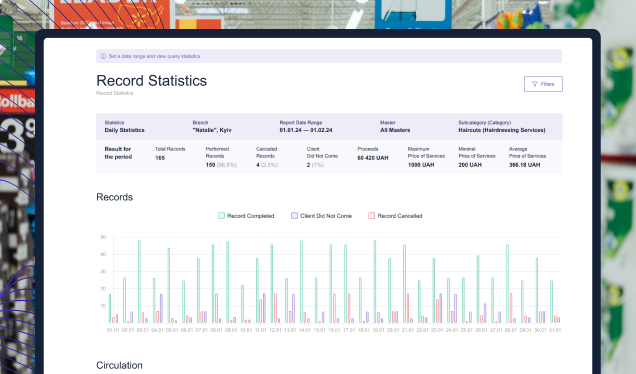The image size is (636, 374).
Task: Click the Records section heading
Action: (x=114, y=197)
